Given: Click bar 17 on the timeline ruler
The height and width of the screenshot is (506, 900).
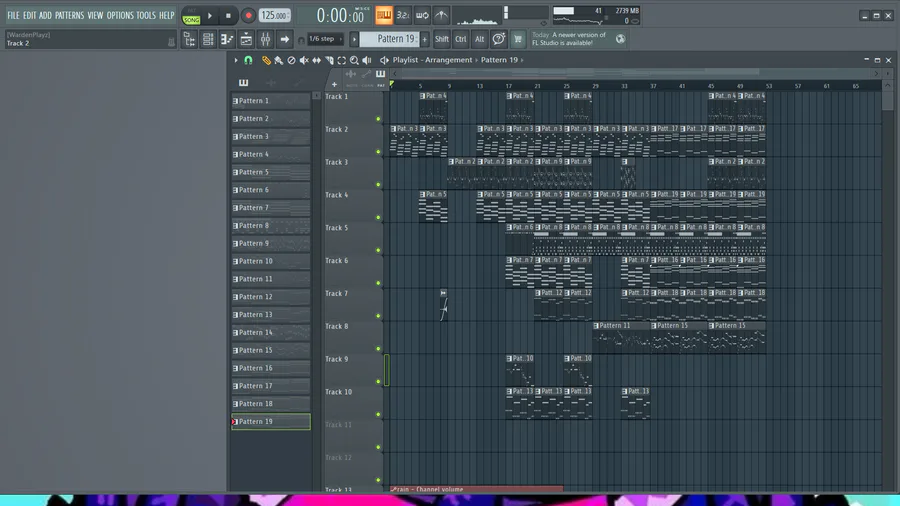Looking at the screenshot, I should [509, 86].
